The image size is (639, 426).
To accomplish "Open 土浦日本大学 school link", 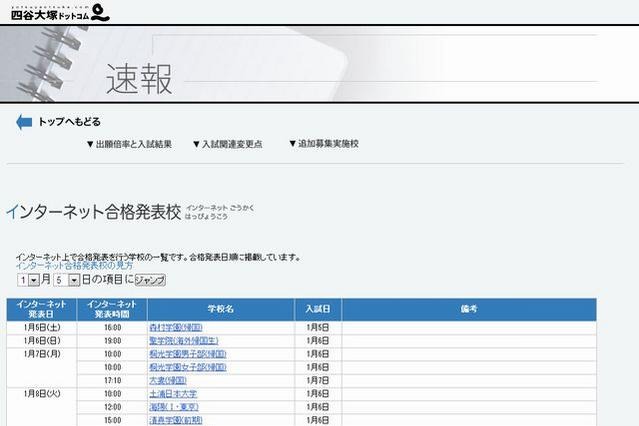I will click(x=173, y=394).
